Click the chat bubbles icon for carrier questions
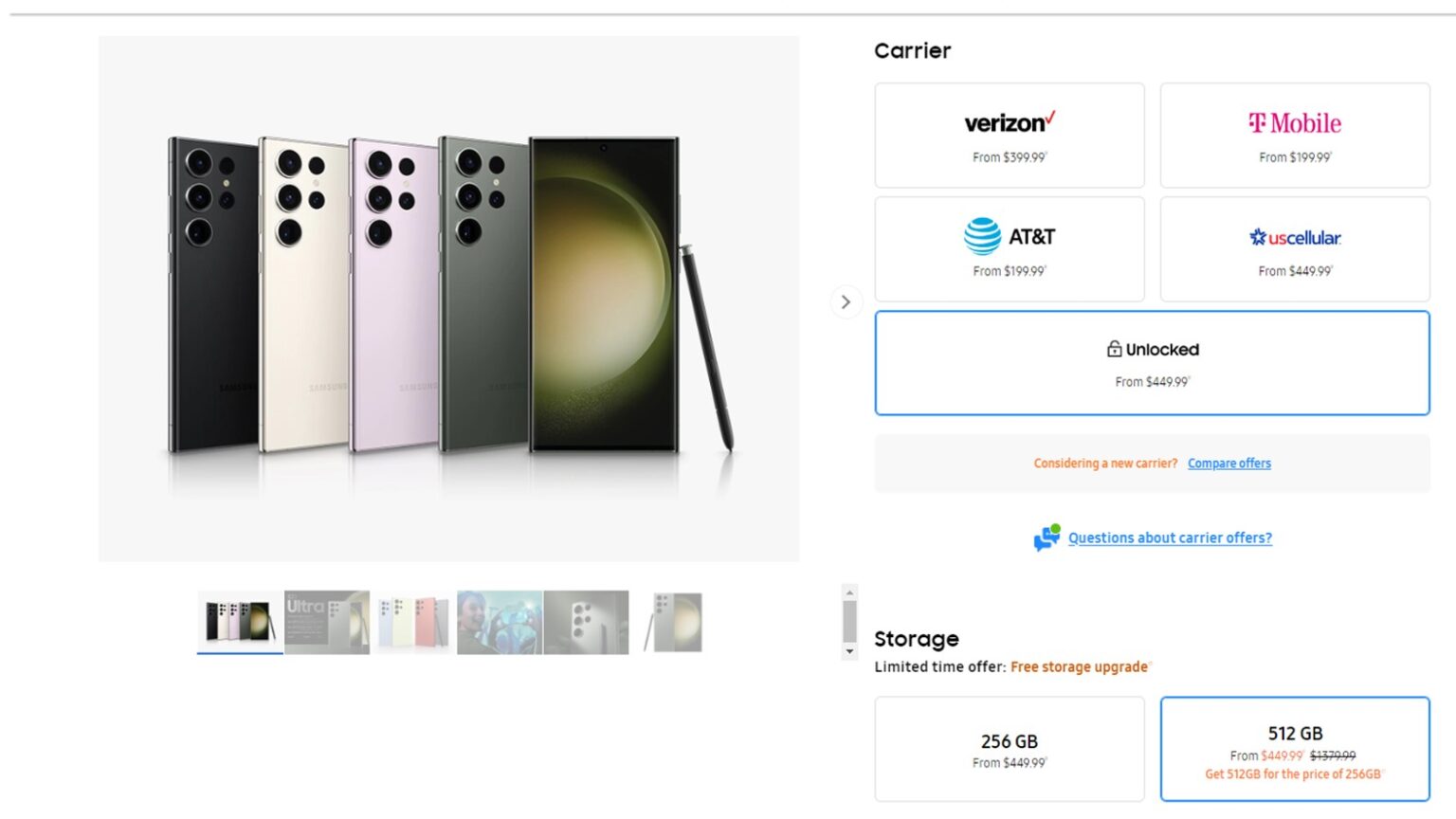This screenshot has height=819, width=1456. [1046, 537]
